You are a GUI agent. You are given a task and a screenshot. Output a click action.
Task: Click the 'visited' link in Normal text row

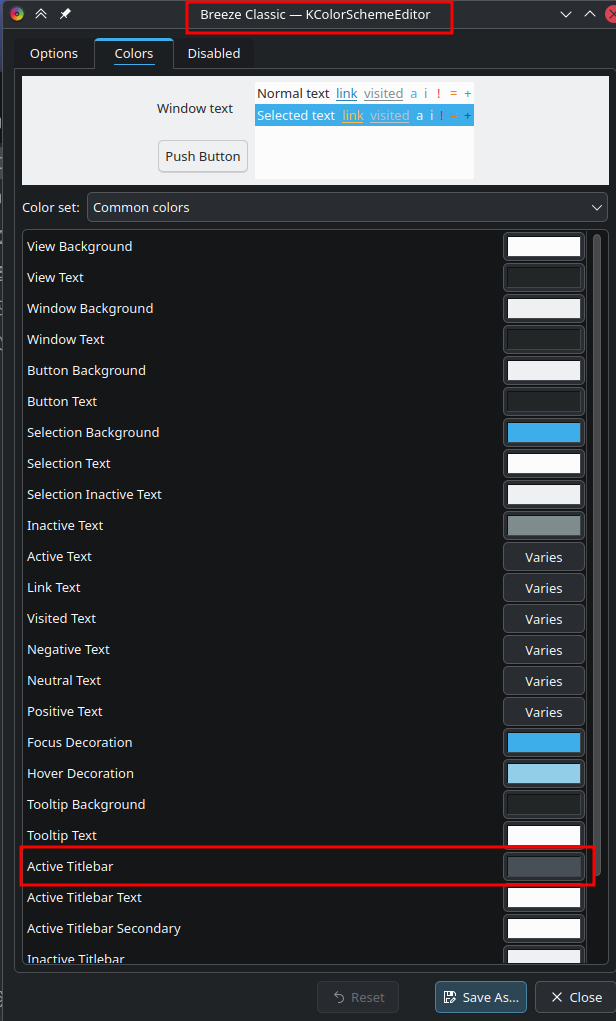(x=384, y=94)
